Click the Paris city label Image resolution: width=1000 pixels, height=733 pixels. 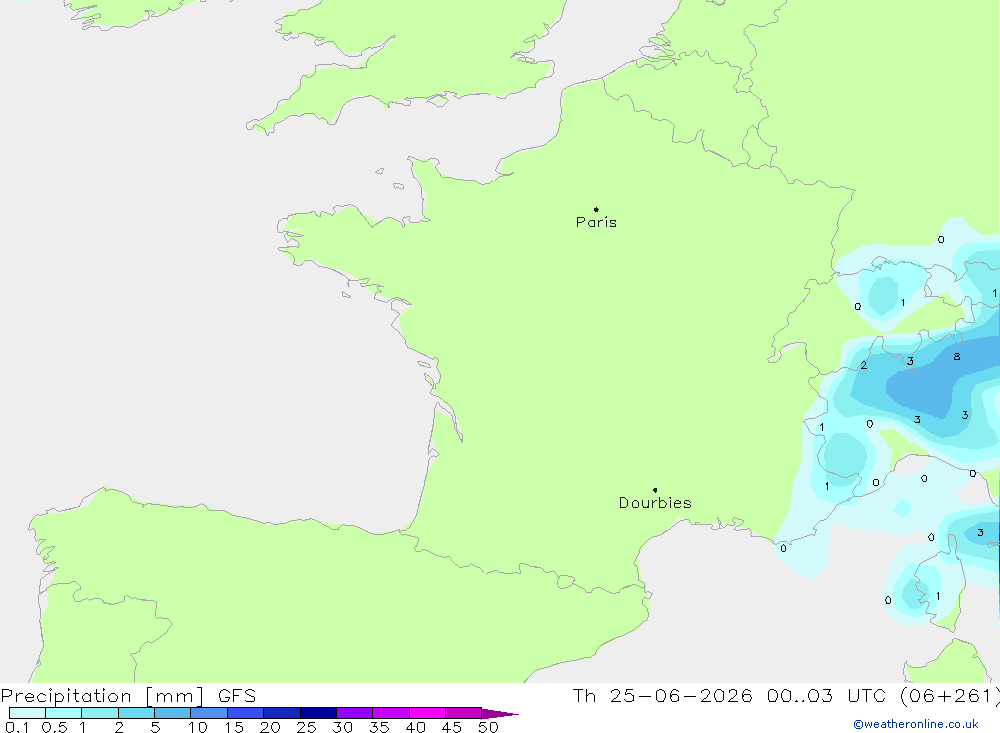click(596, 222)
